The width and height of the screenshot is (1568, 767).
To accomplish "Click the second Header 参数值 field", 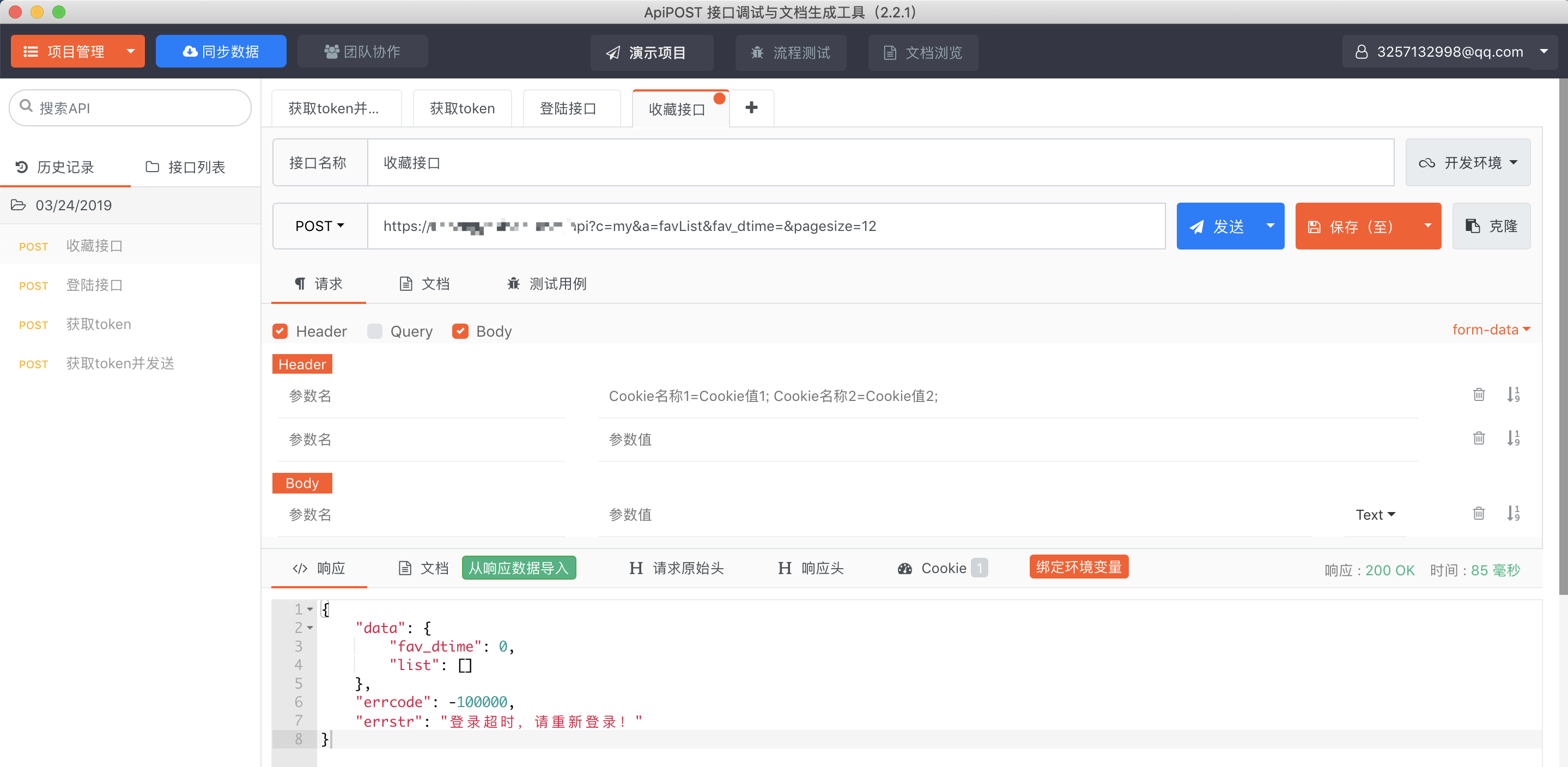I will 1008,440.
